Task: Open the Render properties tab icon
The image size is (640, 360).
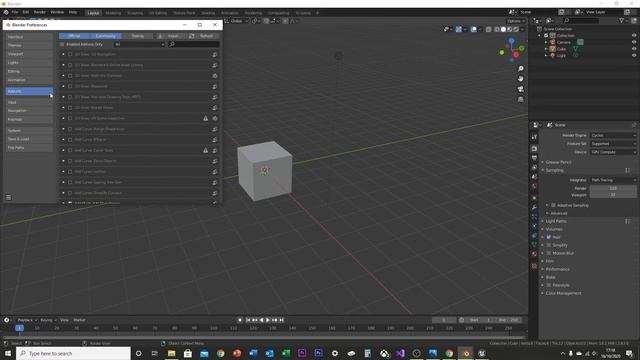Action: pos(534,149)
